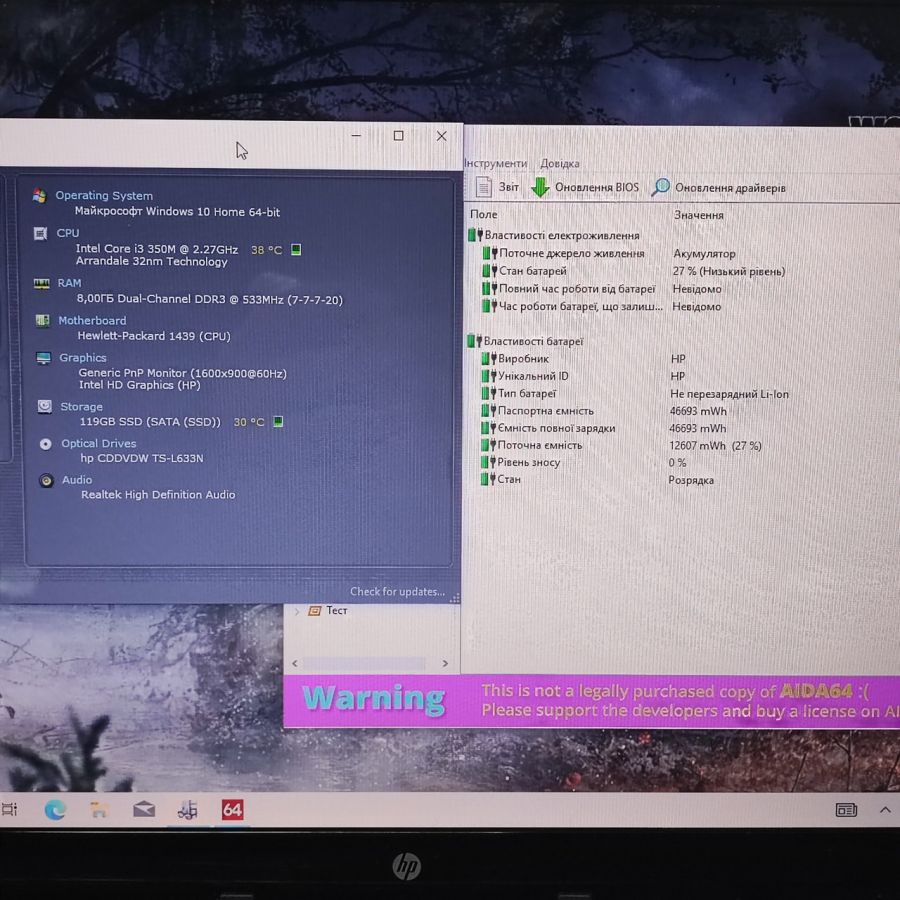Select the Поточне джерело живлення row

click(610, 253)
